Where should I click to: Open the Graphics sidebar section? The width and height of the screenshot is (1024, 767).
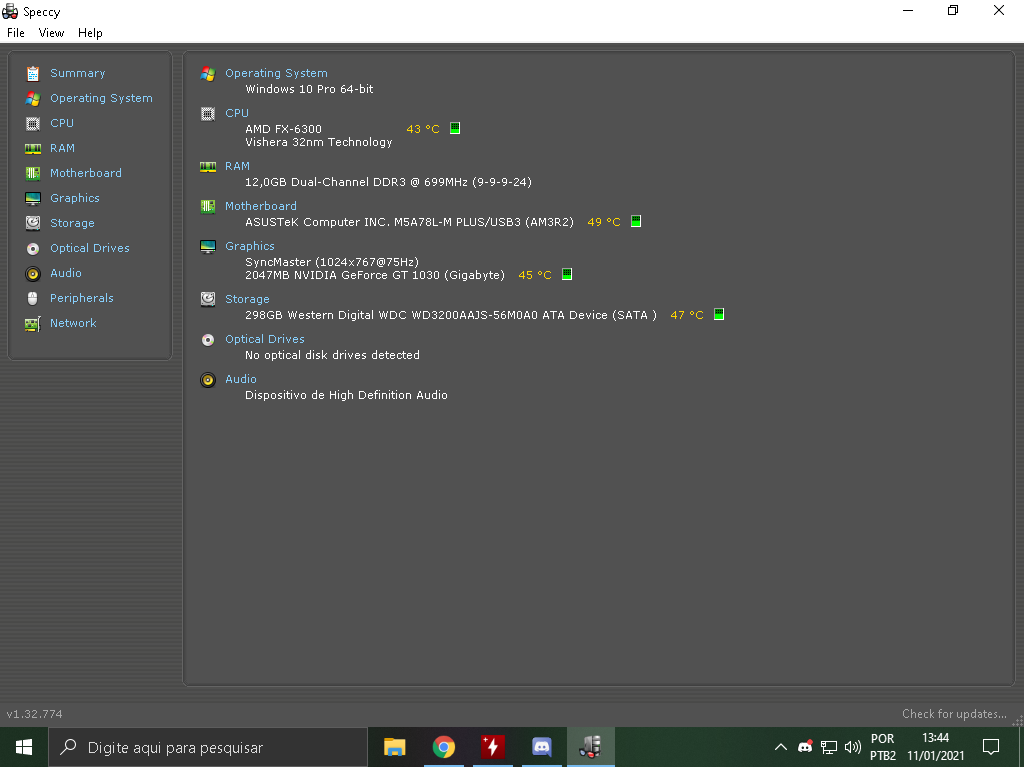(75, 198)
